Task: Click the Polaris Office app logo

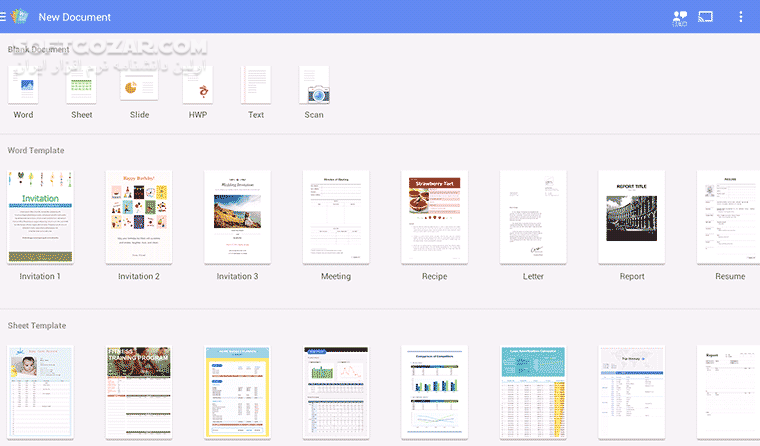Action: pos(19,16)
